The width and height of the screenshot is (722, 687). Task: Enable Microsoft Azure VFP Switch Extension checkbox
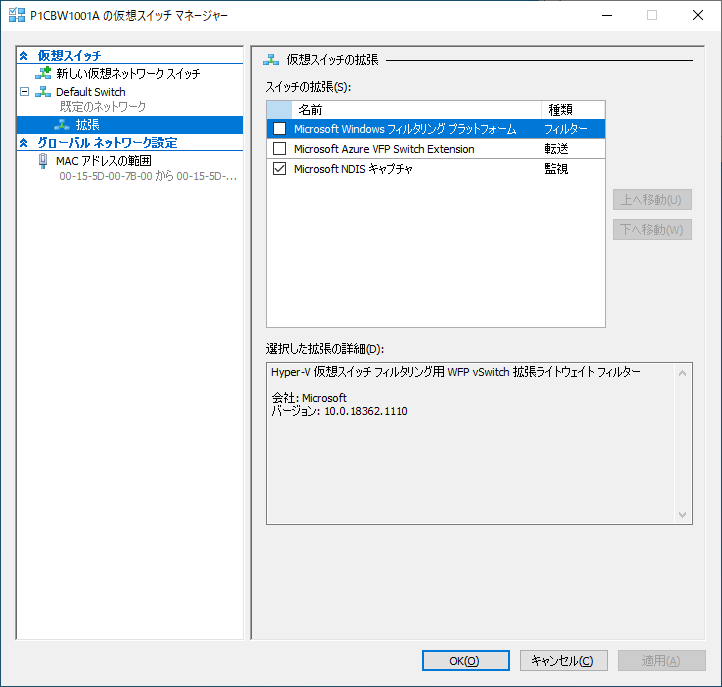[279, 149]
